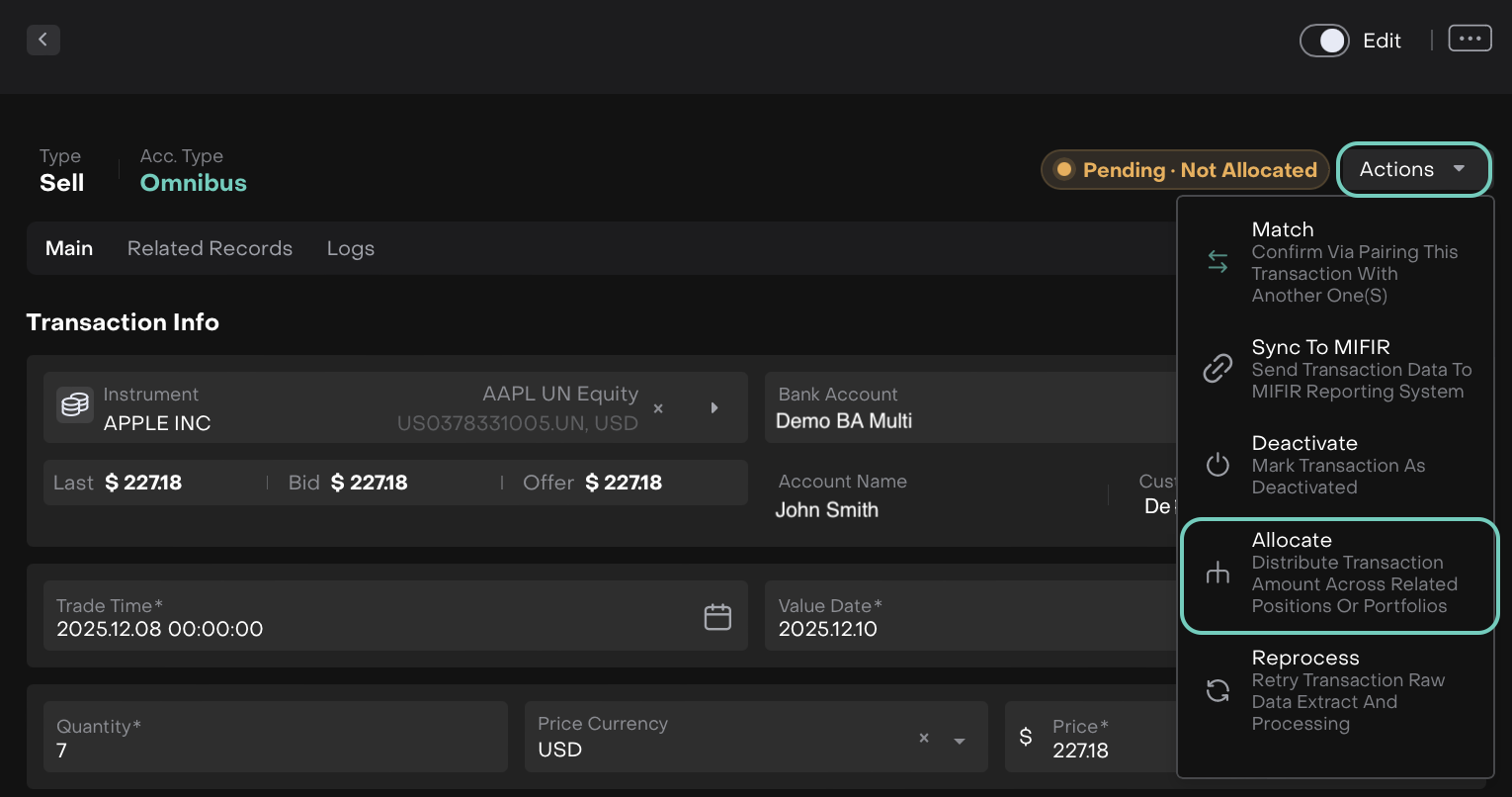The width and height of the screenshot is (1512, 797).
Task: Clear the selected Instrument with x
Action: 658,408
